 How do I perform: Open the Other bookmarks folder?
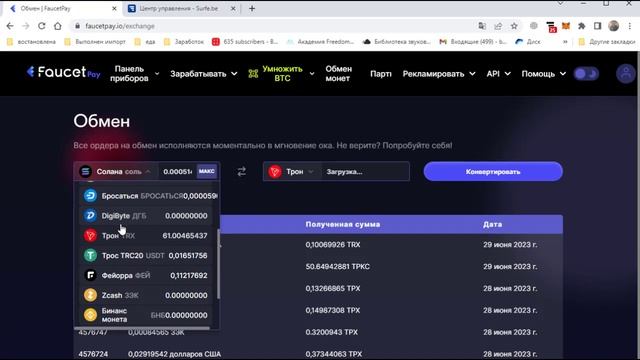607,42
